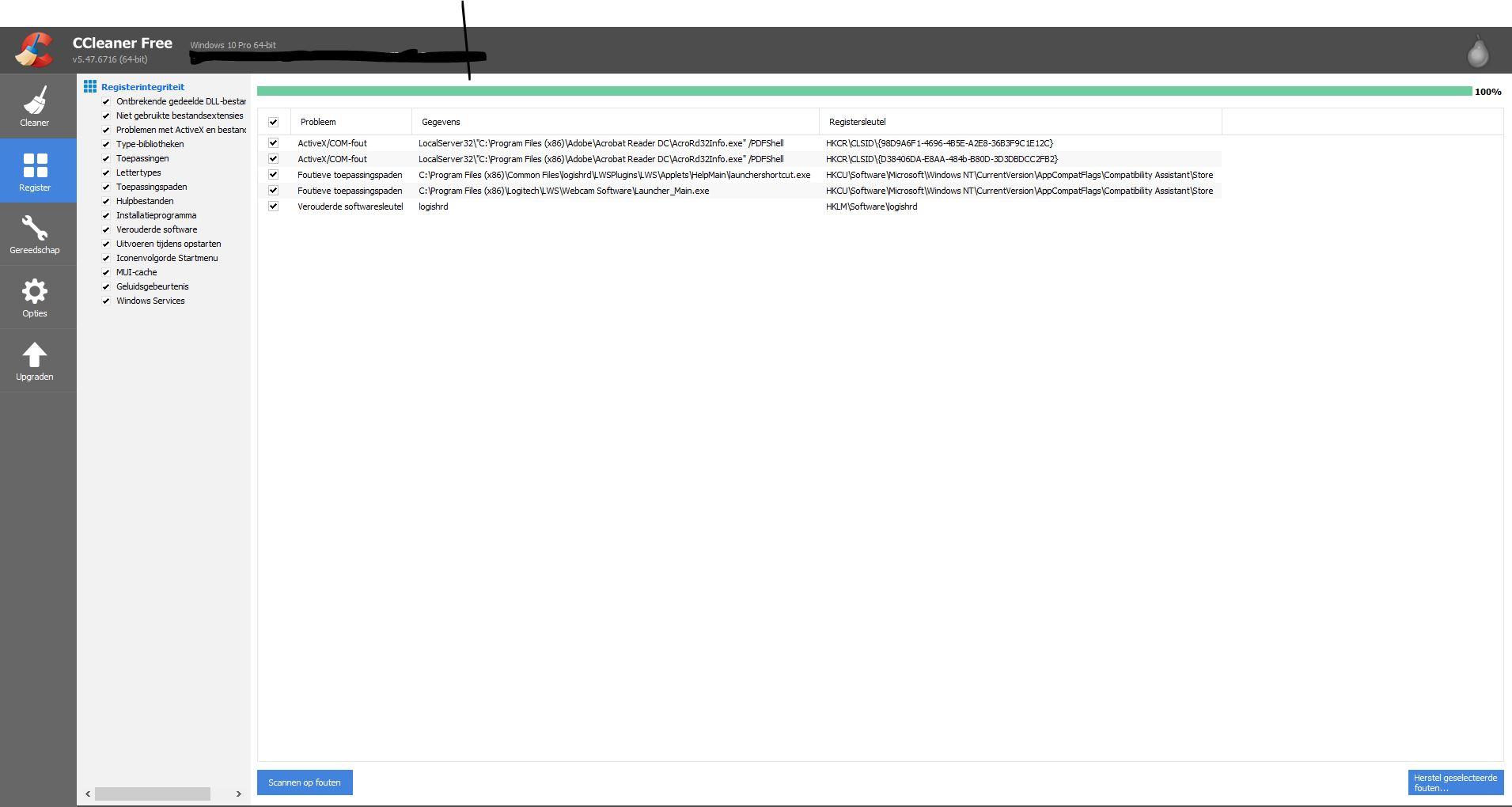1512x807 pixels.
Task: Click the sidebar scroll left arrow
Action: (88, 794)
